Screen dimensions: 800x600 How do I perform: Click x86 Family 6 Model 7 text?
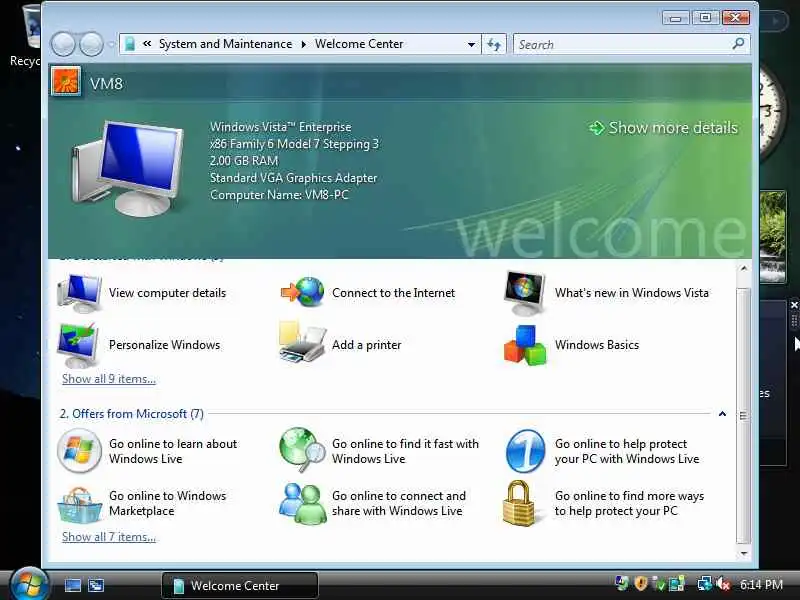point(294,144)
